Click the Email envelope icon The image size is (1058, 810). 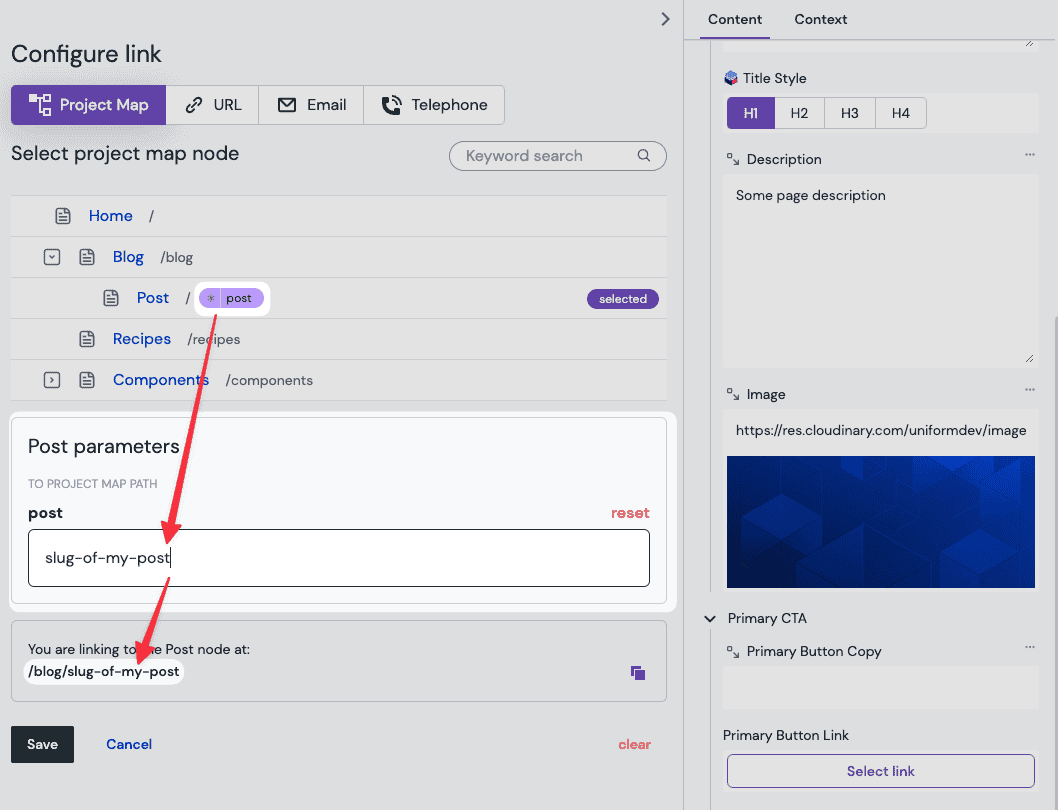coord(287,105)
